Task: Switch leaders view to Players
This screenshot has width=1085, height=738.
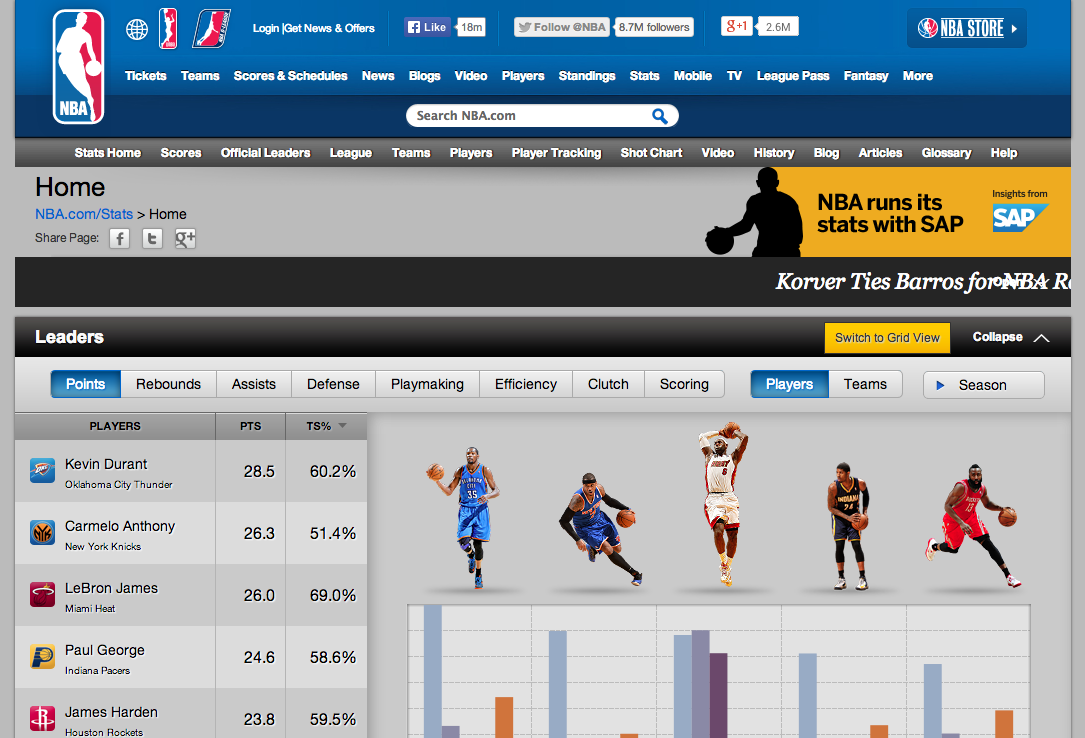Action: (790, 385)
